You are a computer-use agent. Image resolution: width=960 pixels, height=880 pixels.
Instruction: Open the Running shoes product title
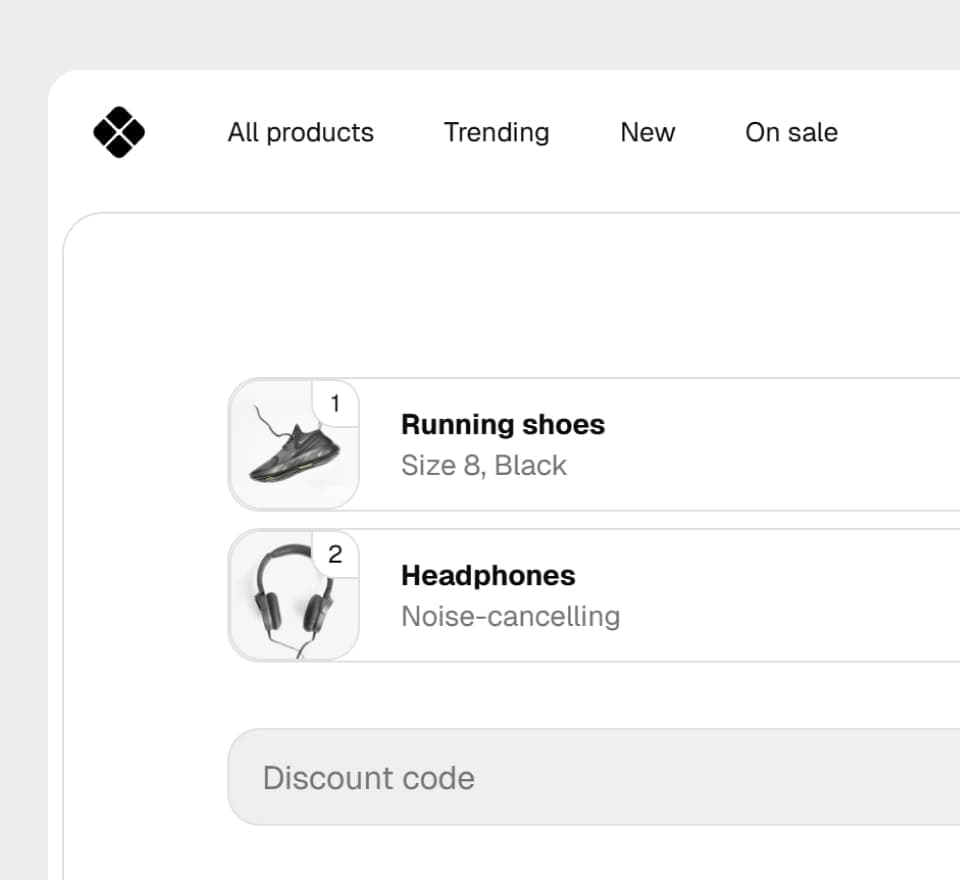(x=503, y=424)
